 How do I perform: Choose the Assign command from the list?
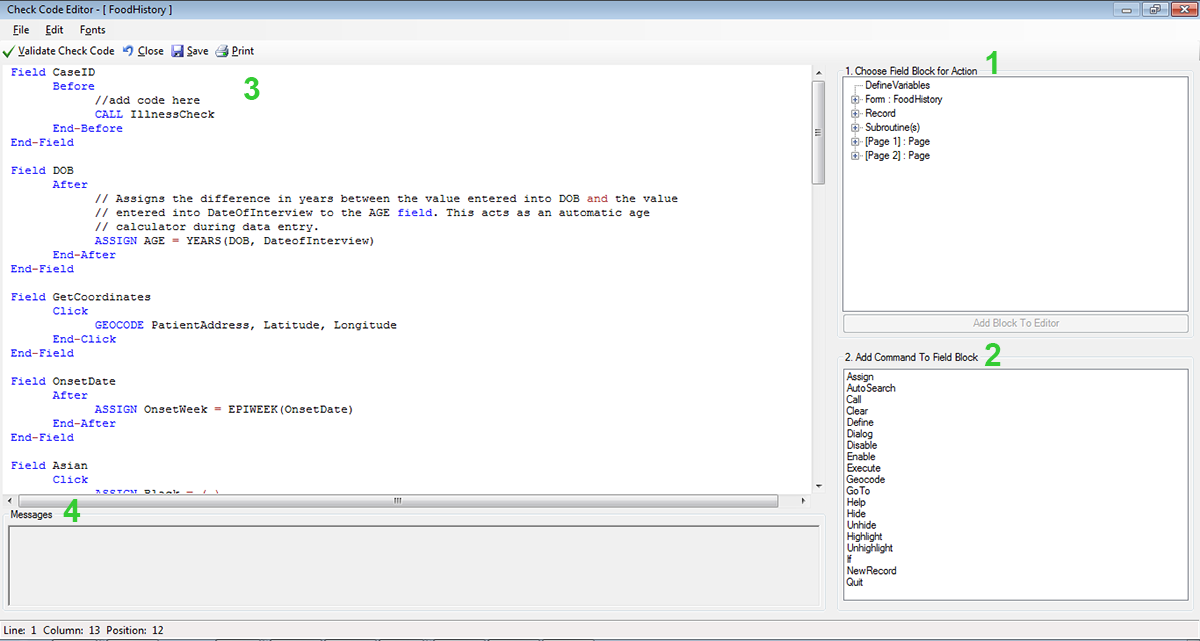coord(859,377)
